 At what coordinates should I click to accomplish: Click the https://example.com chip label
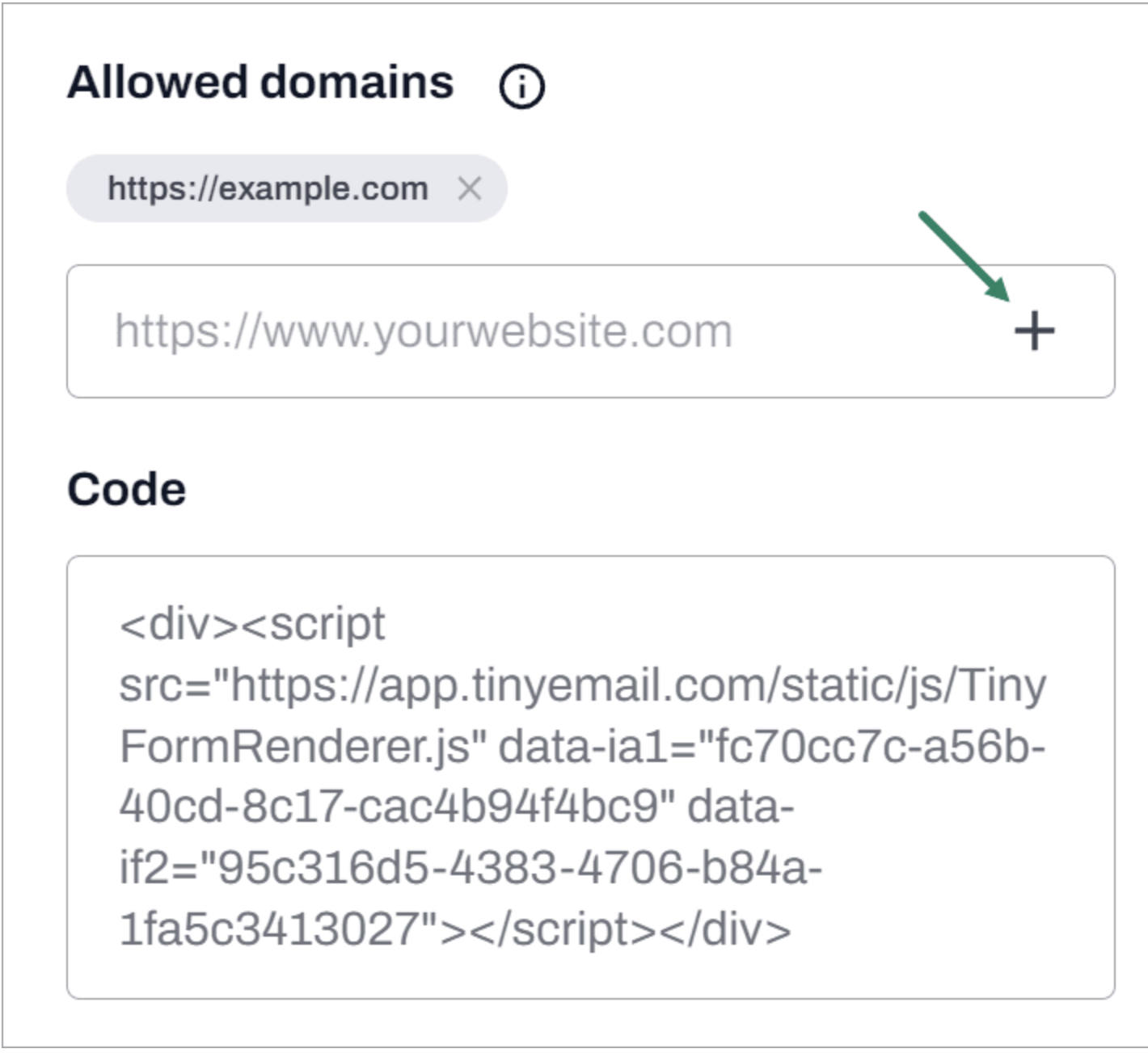[268, 188]
